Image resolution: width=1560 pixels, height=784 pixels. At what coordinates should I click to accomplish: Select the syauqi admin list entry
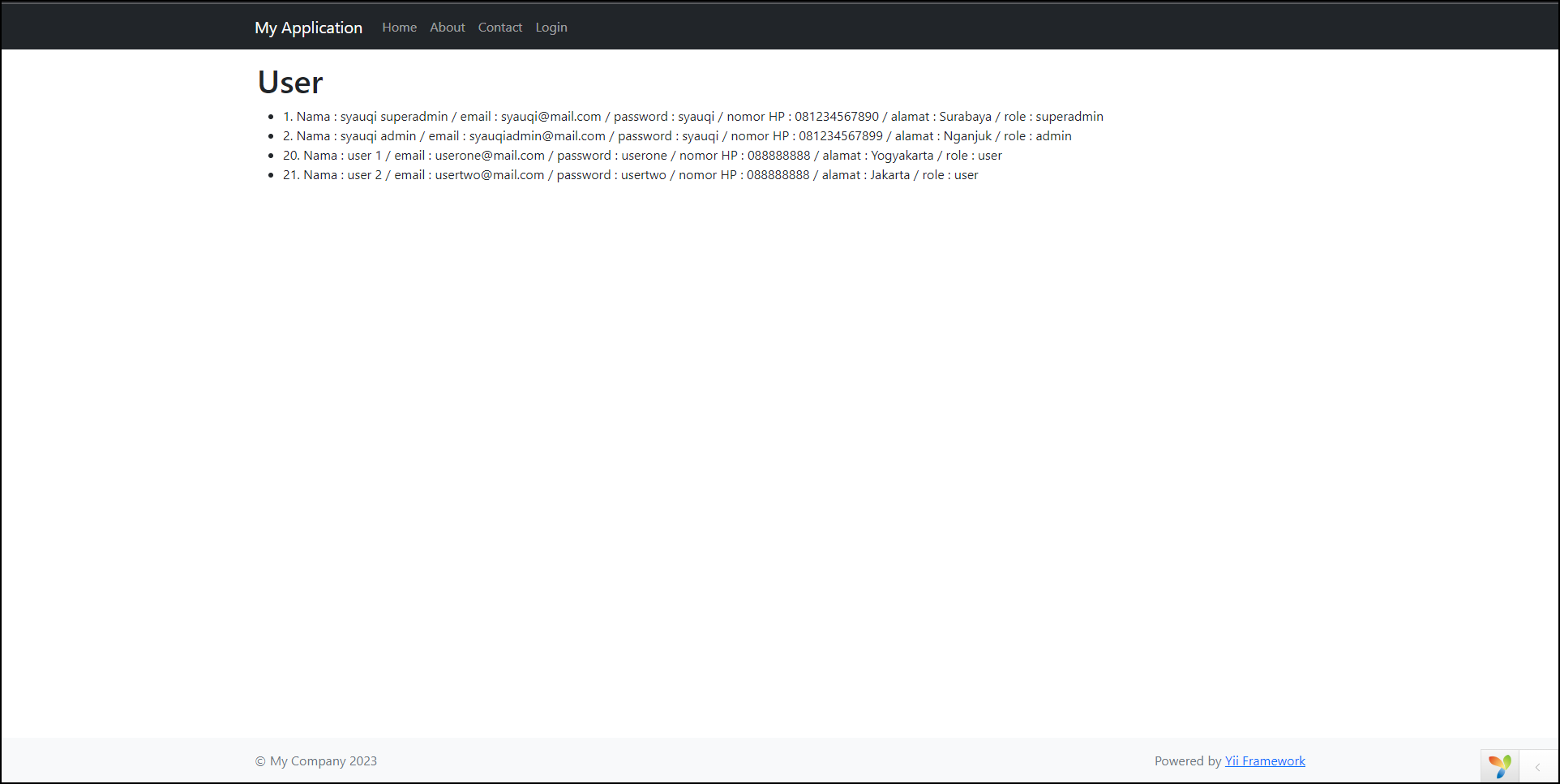(677, 135)
